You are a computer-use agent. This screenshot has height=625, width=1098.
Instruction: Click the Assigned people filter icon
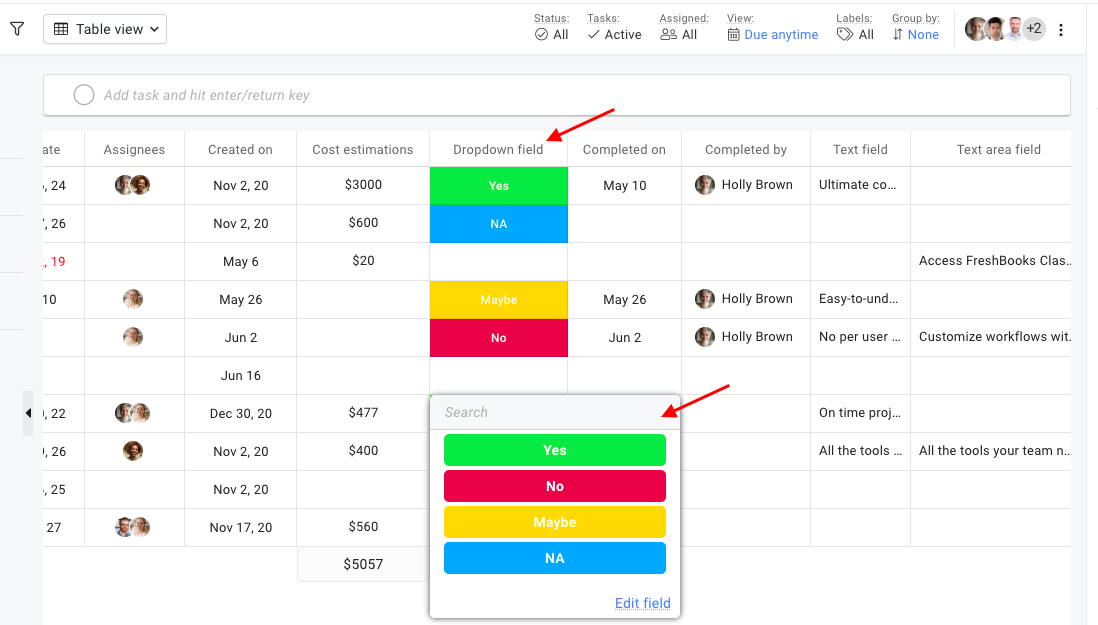pyautogui.click(x=668, y=35)
